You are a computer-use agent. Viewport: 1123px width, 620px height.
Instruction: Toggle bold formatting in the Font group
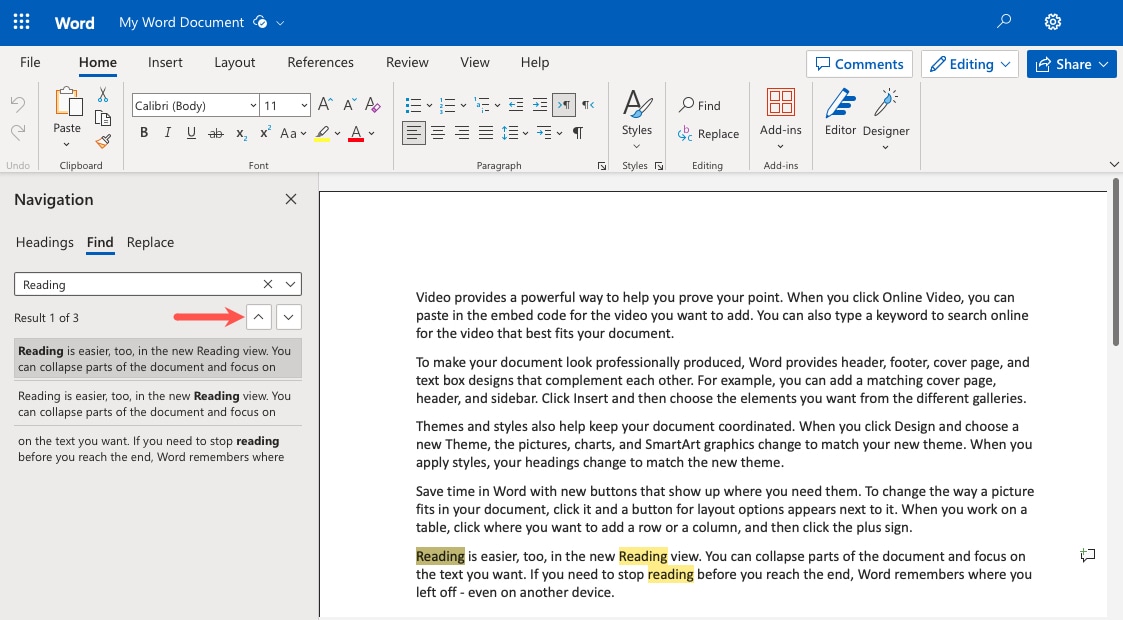143,131
